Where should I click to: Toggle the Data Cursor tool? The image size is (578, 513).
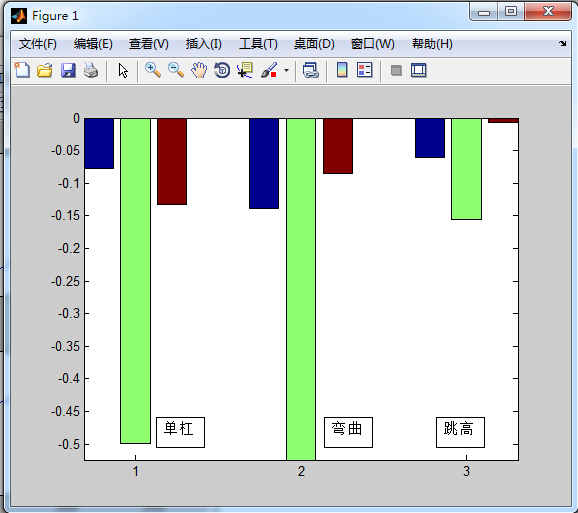[x=245, y=70]
